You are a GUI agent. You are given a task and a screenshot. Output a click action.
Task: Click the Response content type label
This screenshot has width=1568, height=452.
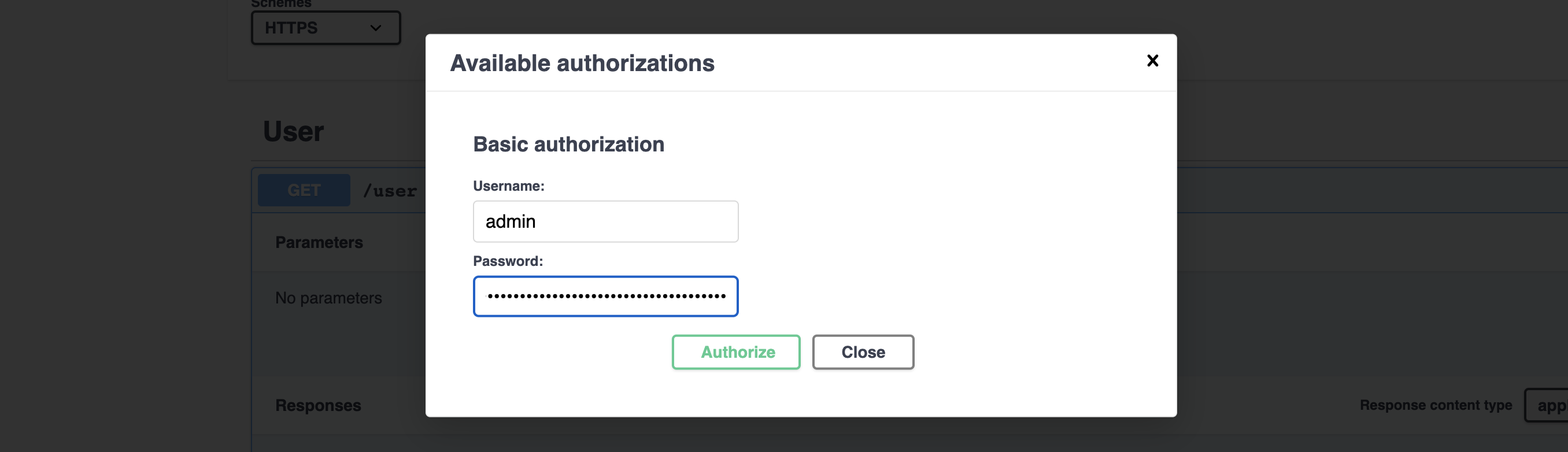(x=1436, y=405)
